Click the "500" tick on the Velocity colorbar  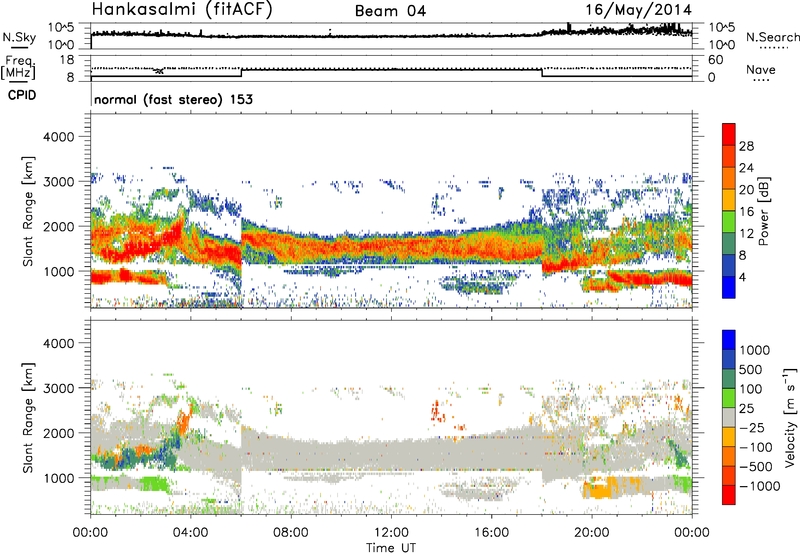click(x=751, y=370)
